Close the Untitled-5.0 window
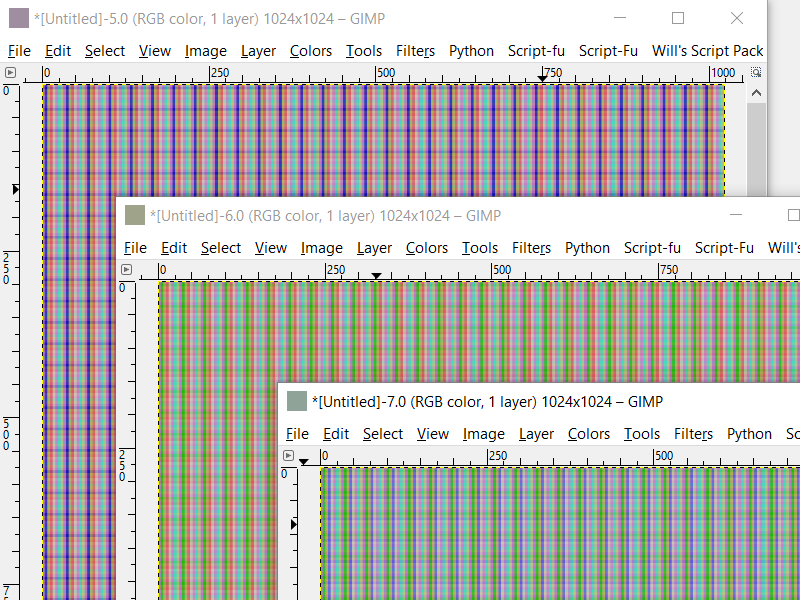800x600 pixels. (737, 18)
